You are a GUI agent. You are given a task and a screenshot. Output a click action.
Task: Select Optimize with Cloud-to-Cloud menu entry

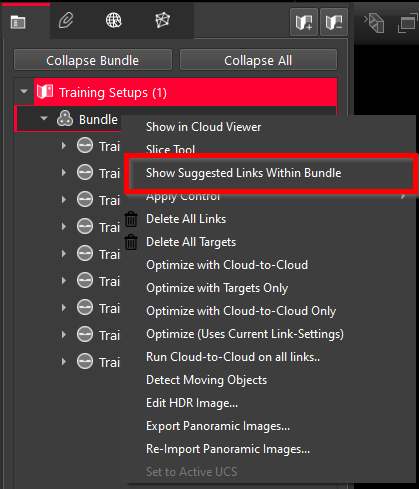coord(227,265)
